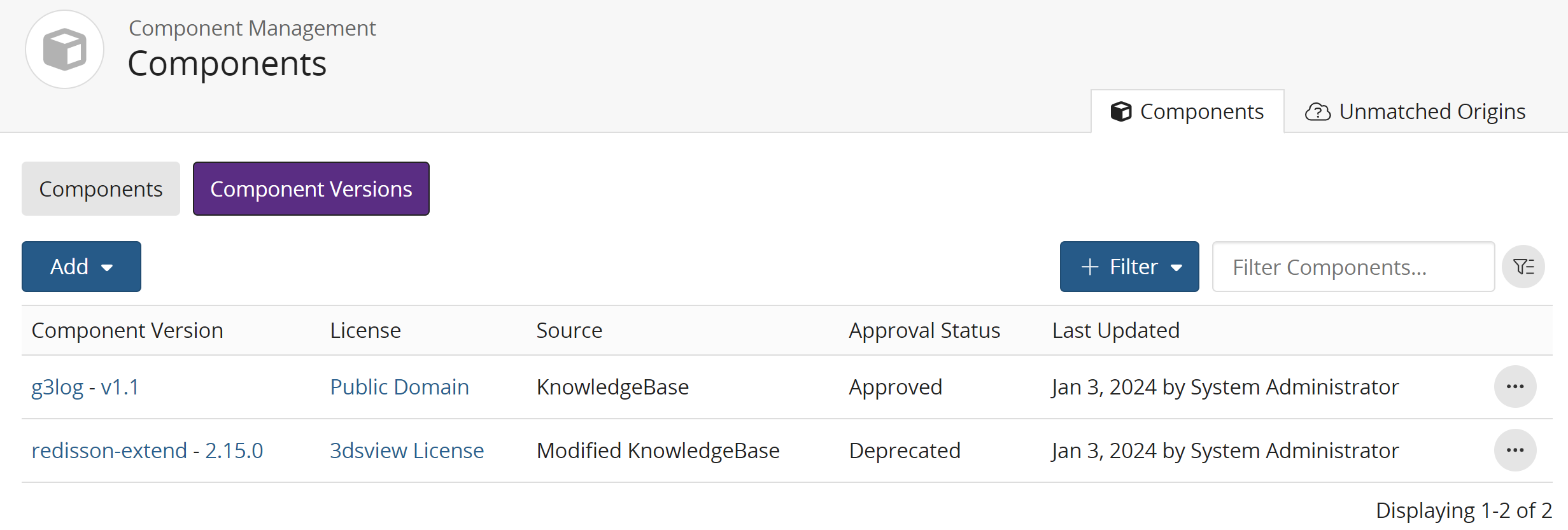Open the ellipsis menu for redisson-extend row
The height and width of the screenshot is (530, 1568).
(1515, 450)
